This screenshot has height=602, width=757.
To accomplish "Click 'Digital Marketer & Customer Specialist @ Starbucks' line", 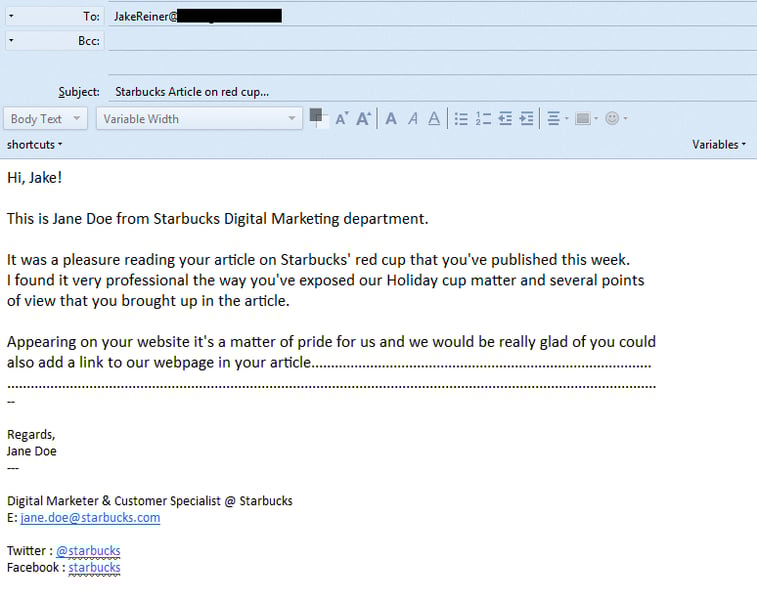I will pyautogui.click(x=150, y=501).
